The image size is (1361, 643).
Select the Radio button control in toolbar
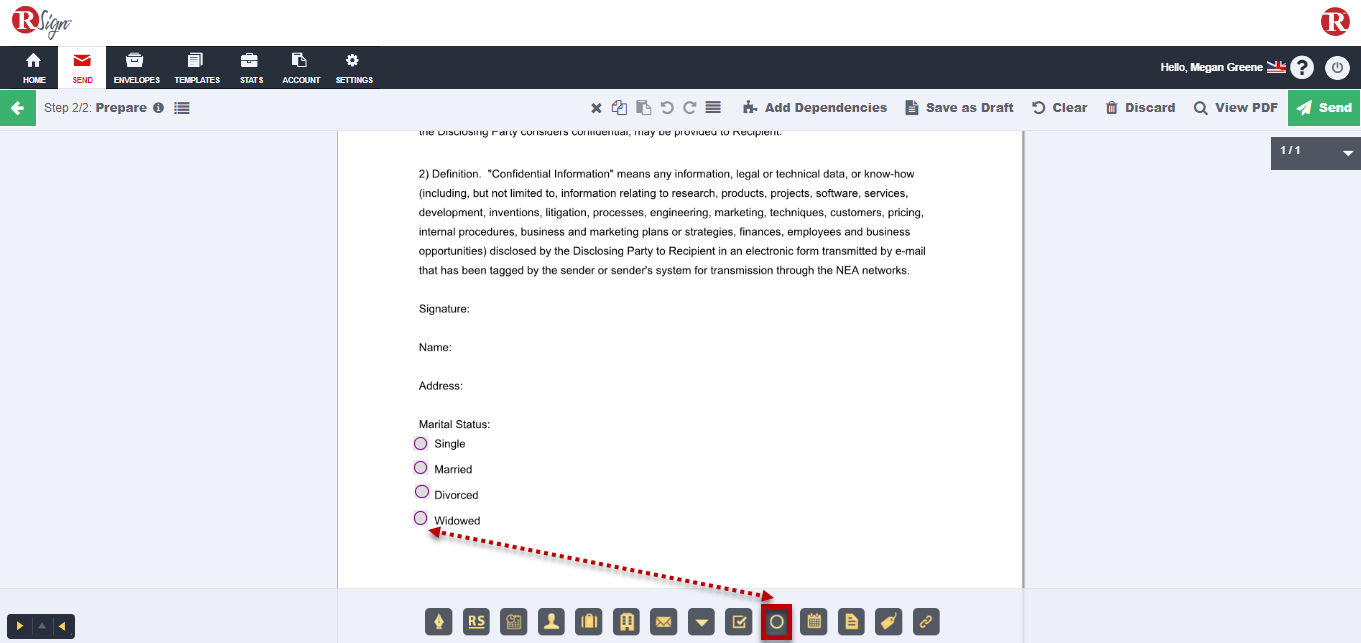pos(776,622)
